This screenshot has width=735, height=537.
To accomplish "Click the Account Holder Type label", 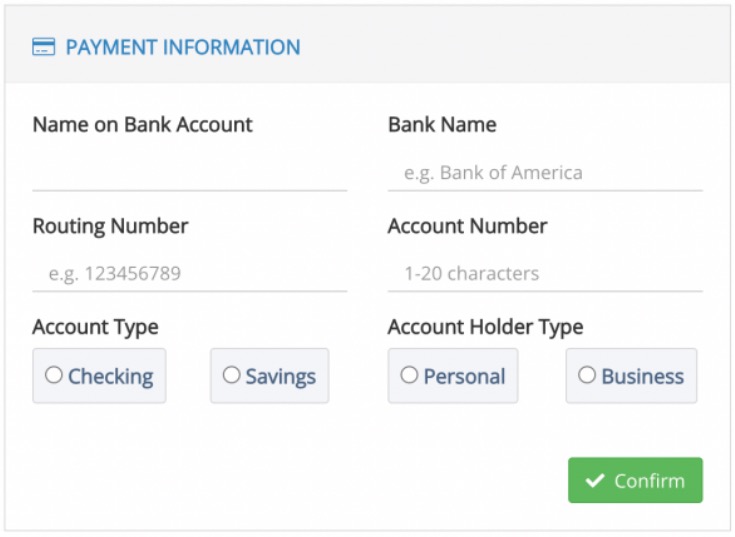I will (x=485, y=327).
